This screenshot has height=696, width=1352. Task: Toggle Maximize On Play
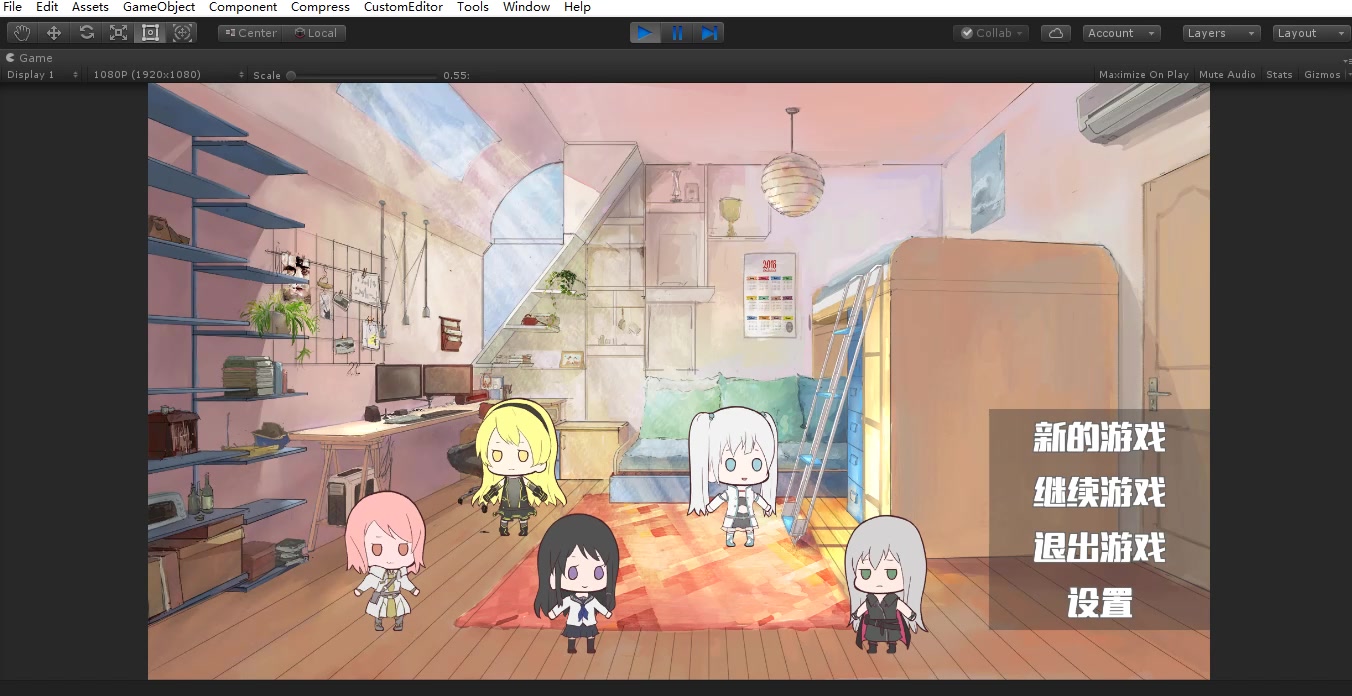[x=1143, y=75]
